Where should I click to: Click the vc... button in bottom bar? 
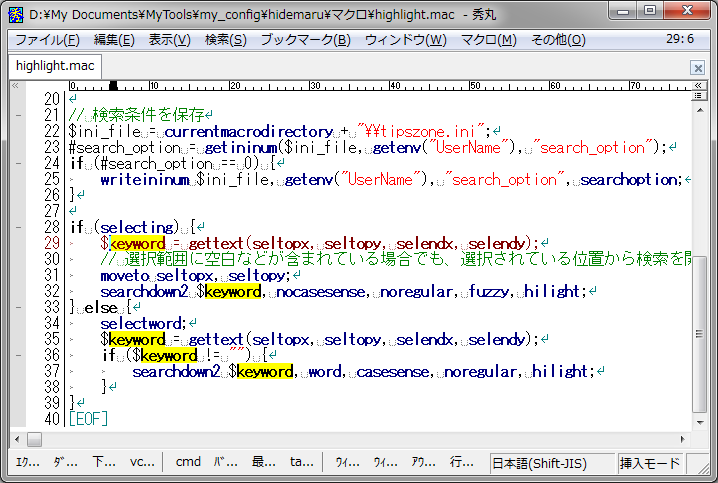click(x=142, y=462)
